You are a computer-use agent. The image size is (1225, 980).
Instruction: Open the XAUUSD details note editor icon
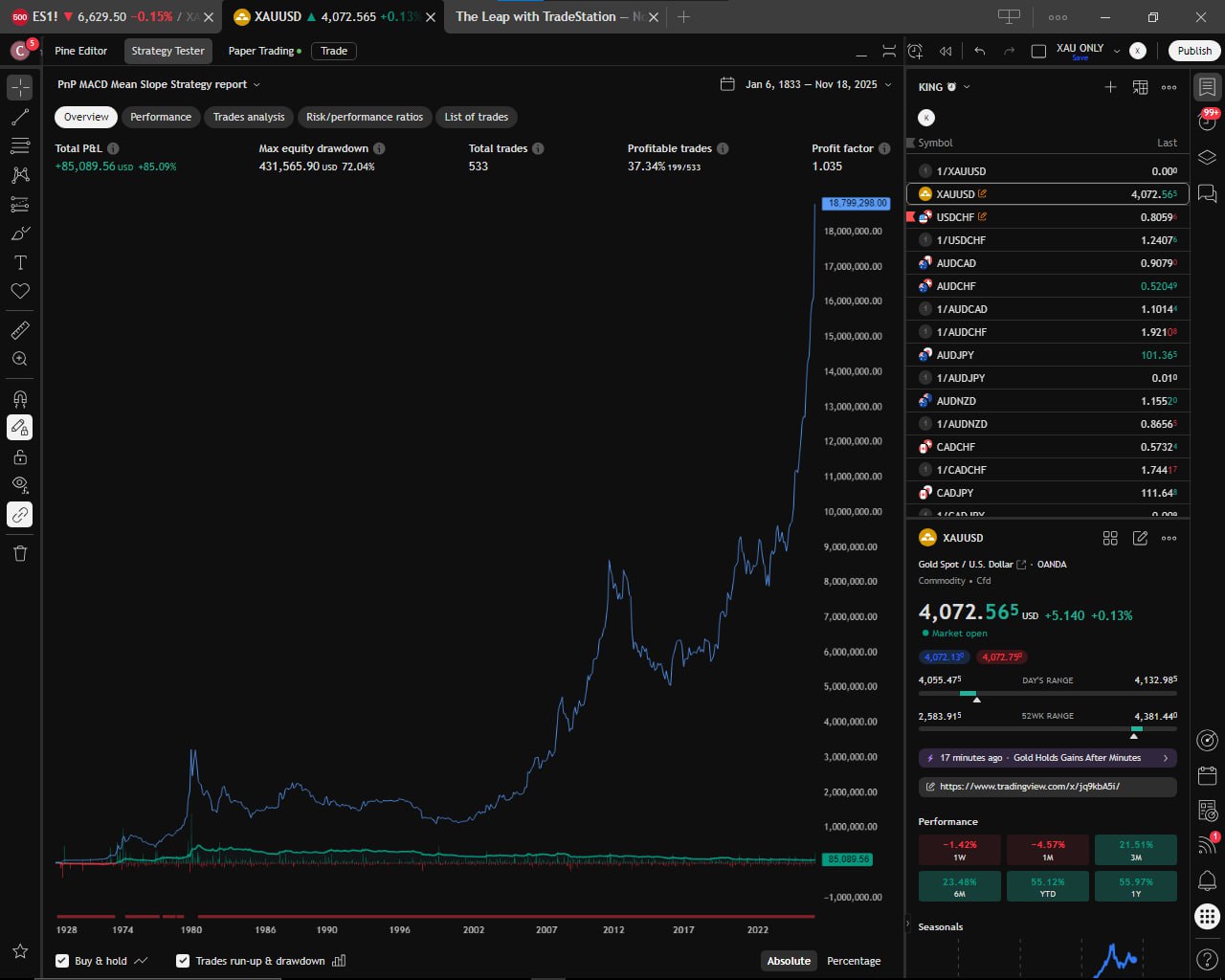pyautogui.click(x=1140, y=538)
